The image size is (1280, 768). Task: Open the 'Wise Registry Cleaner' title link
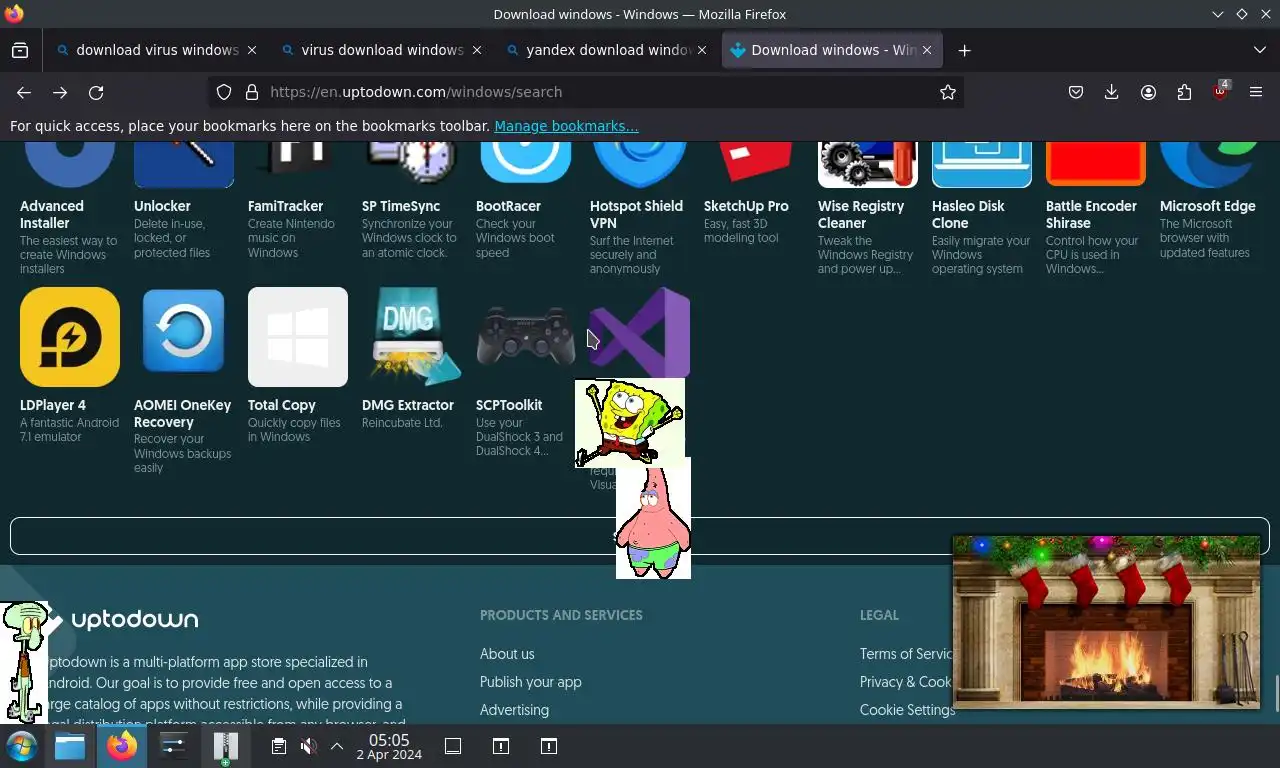click(x=861, y=215)
